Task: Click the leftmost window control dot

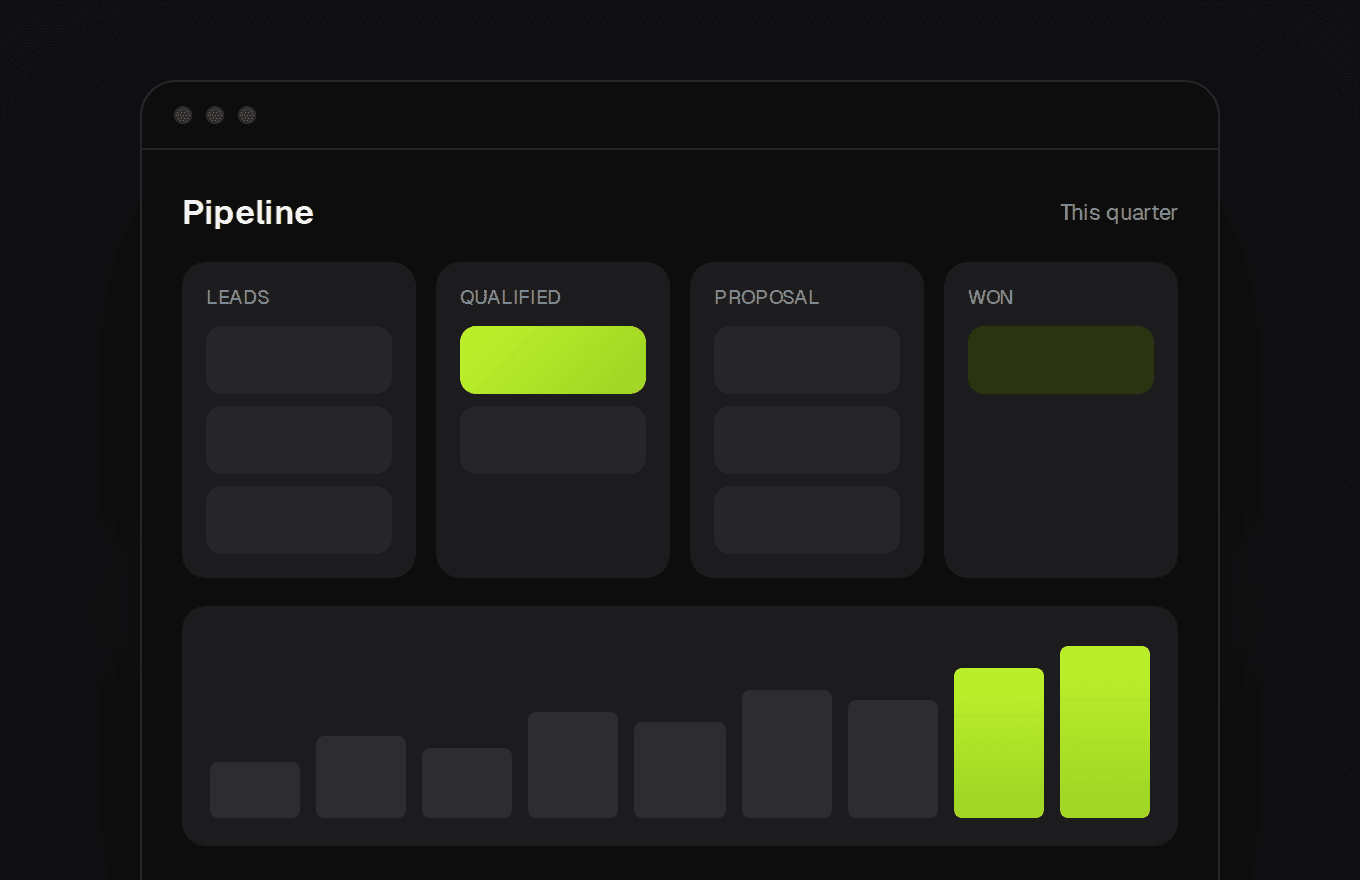Action: (x=183, y=115)
